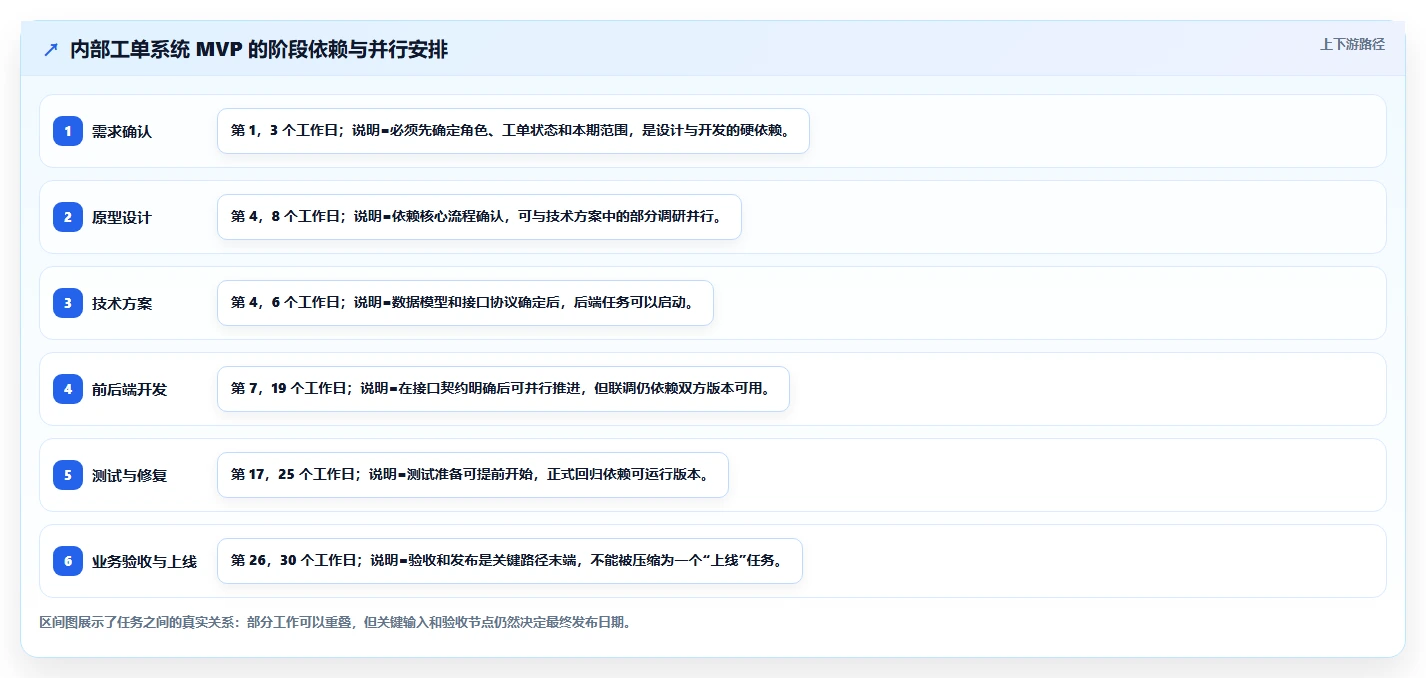1426x678 pixels.
Task: Select the 前后端开发 stage label
Action: (129, 389)
